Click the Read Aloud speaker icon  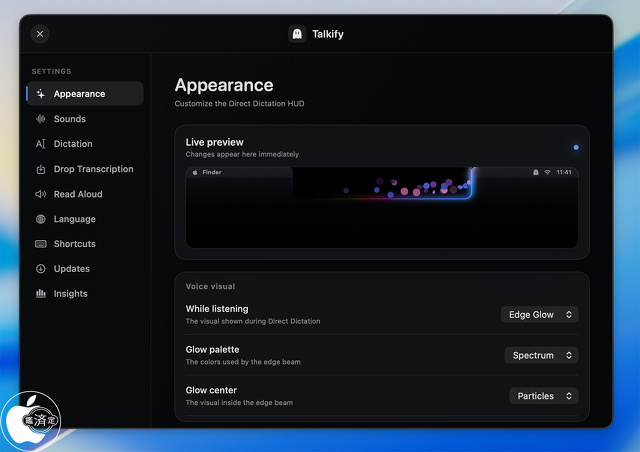(x=41, y=194)
